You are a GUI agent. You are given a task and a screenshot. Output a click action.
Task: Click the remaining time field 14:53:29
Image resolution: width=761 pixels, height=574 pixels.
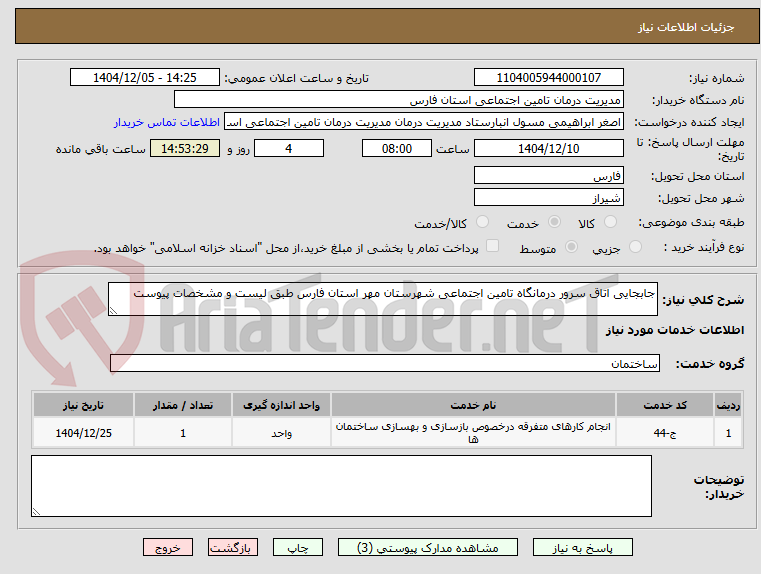click(x=185, y=148)
